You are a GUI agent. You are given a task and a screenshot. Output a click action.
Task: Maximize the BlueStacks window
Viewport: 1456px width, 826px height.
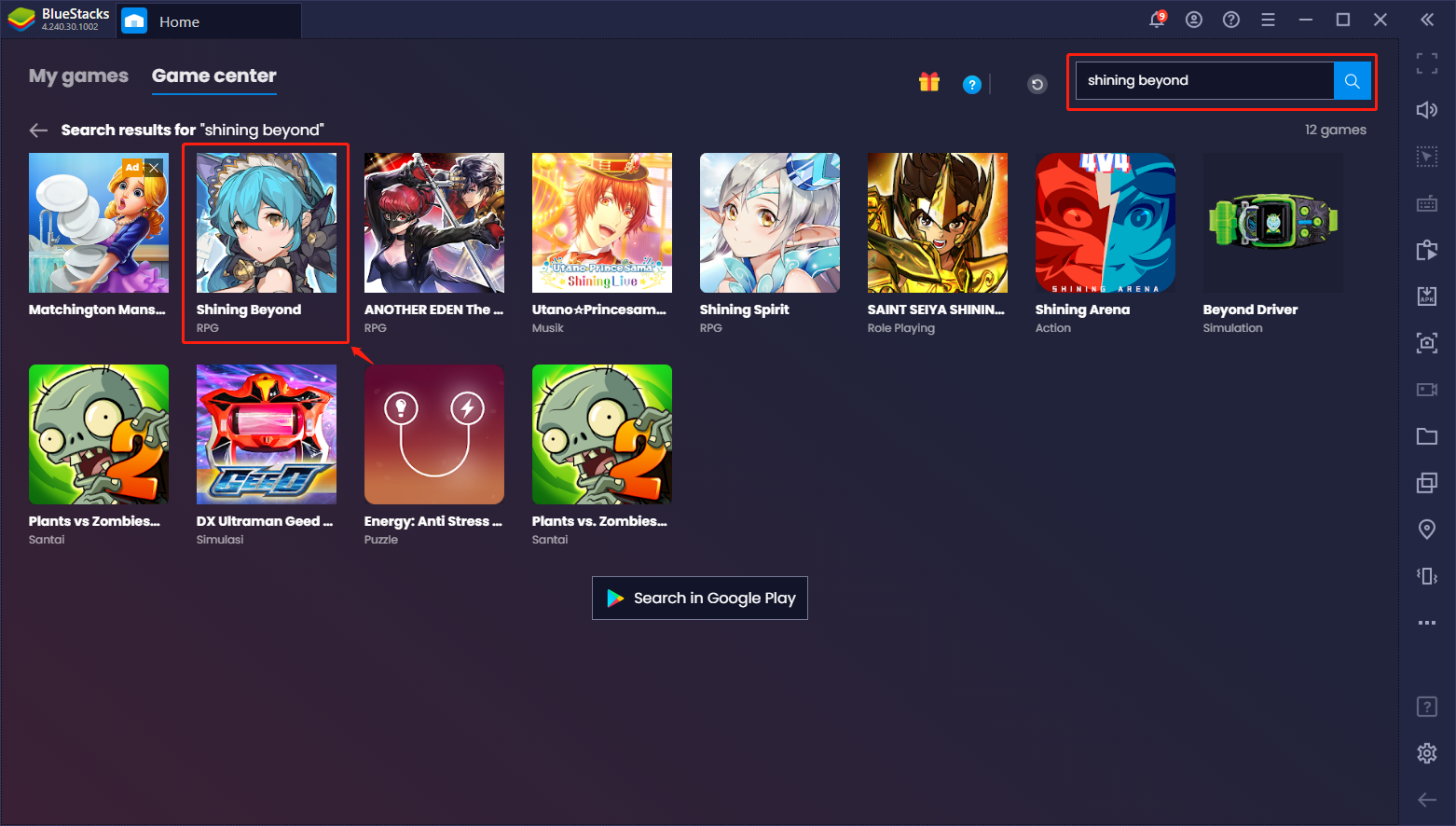tap(1343, 20)
